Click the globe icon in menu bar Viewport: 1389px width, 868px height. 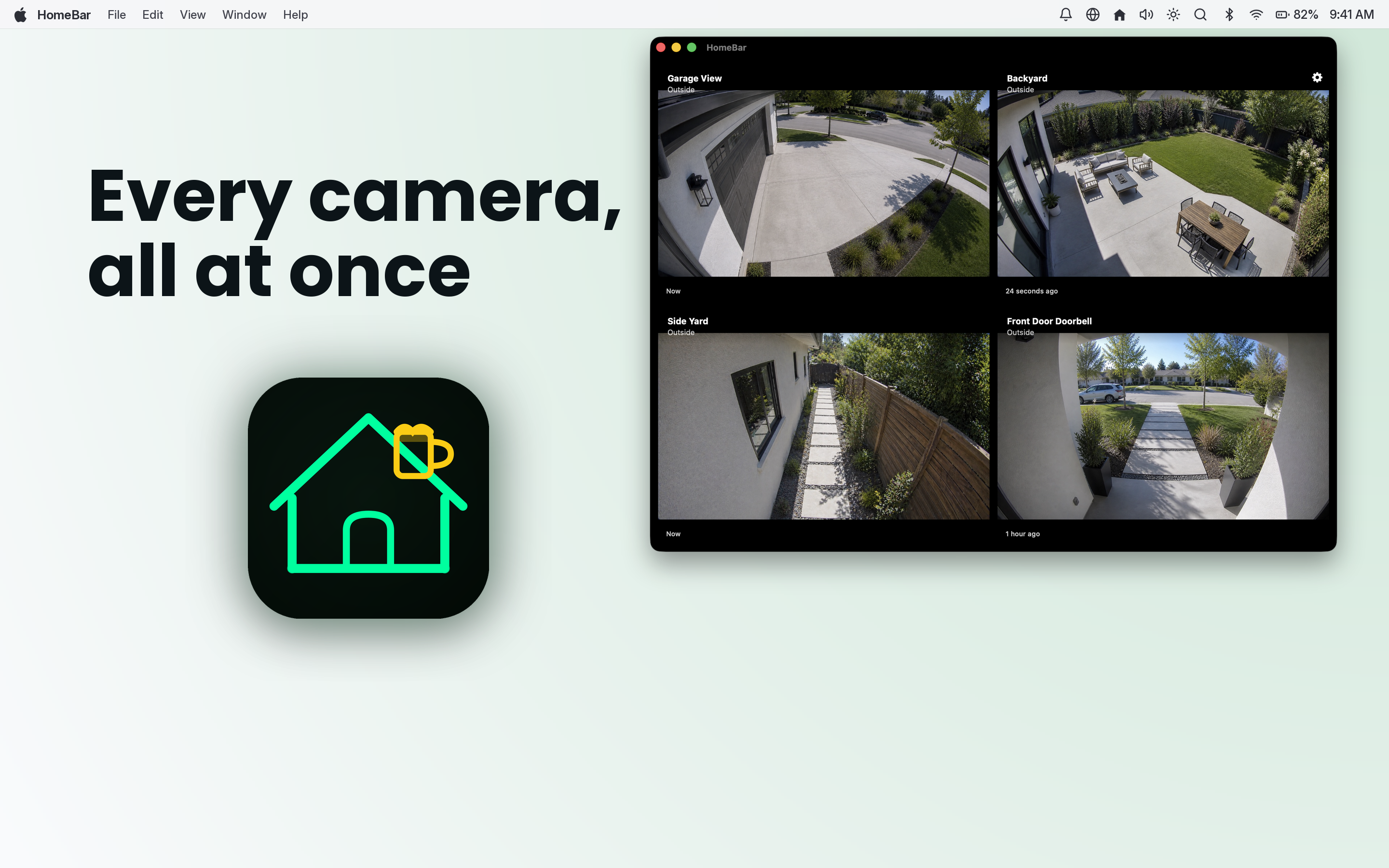pos(1092,14)
